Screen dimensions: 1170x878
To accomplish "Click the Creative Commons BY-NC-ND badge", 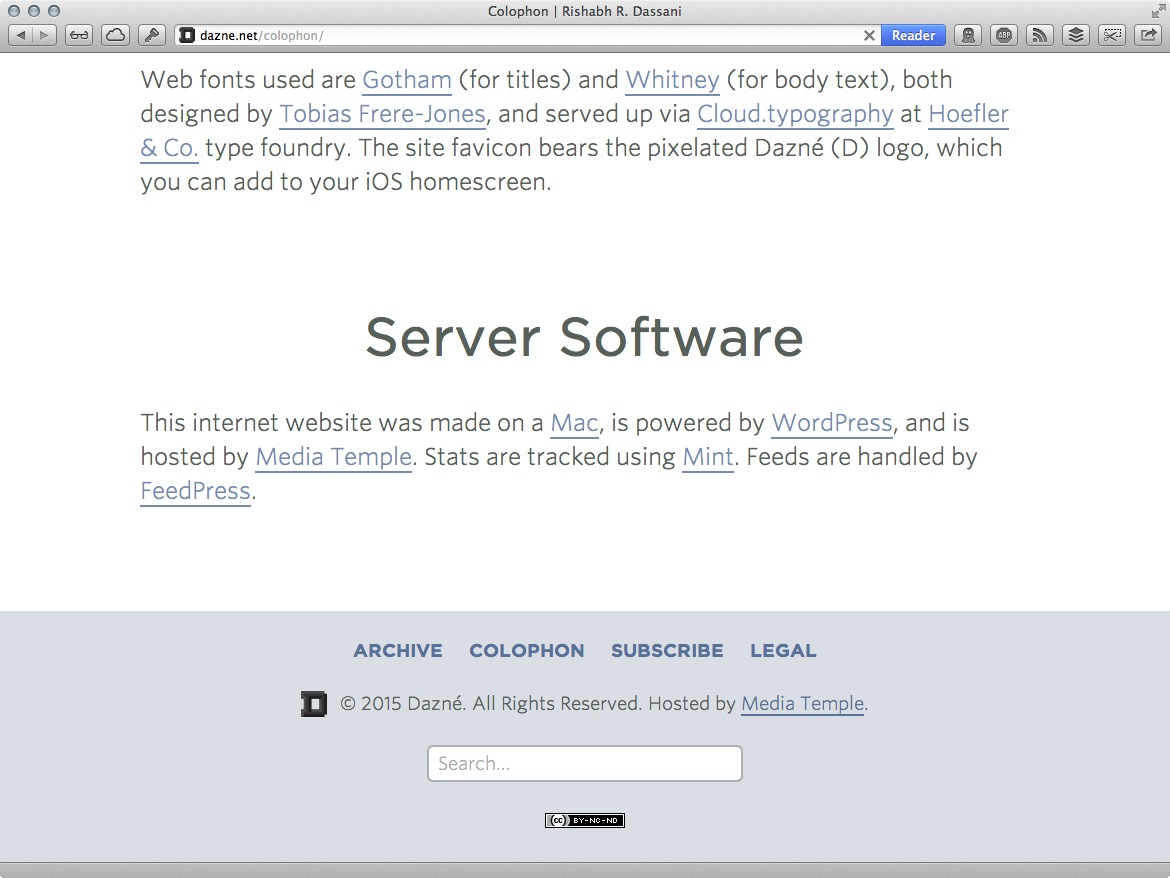I will coord(585,820).
